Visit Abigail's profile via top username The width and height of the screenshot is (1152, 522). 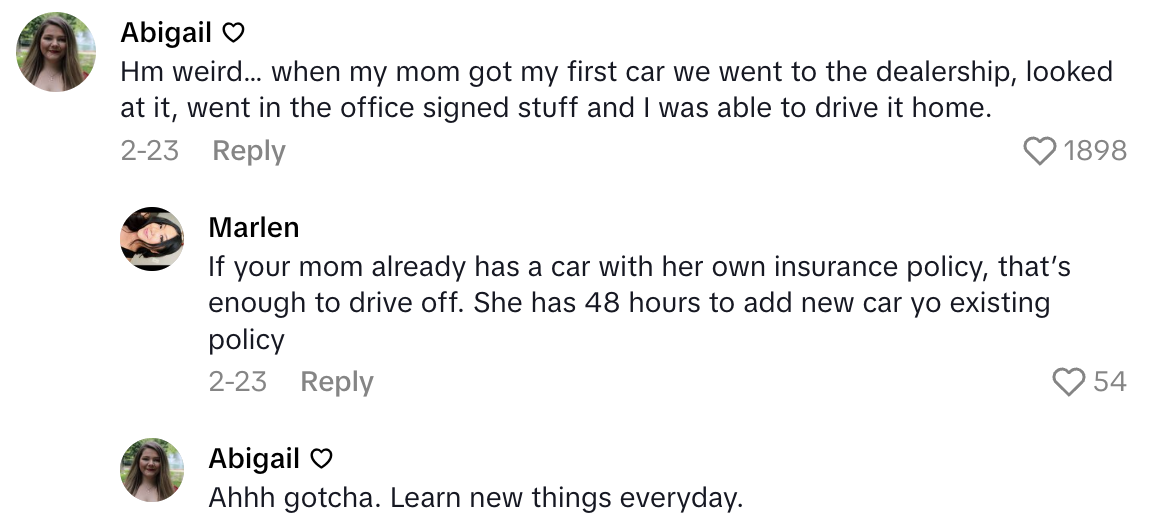pos(166,32)
